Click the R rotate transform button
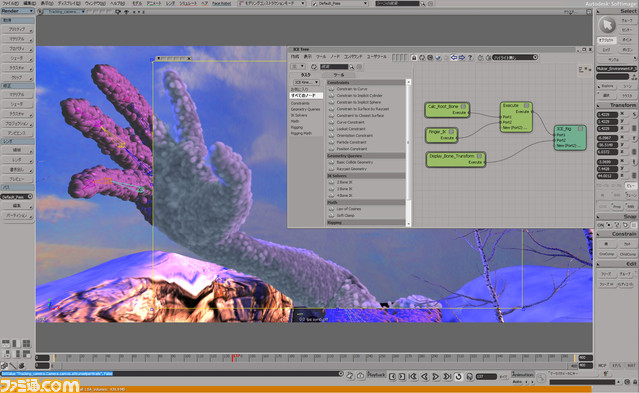The image size is (639, 393). coord(634,139)
